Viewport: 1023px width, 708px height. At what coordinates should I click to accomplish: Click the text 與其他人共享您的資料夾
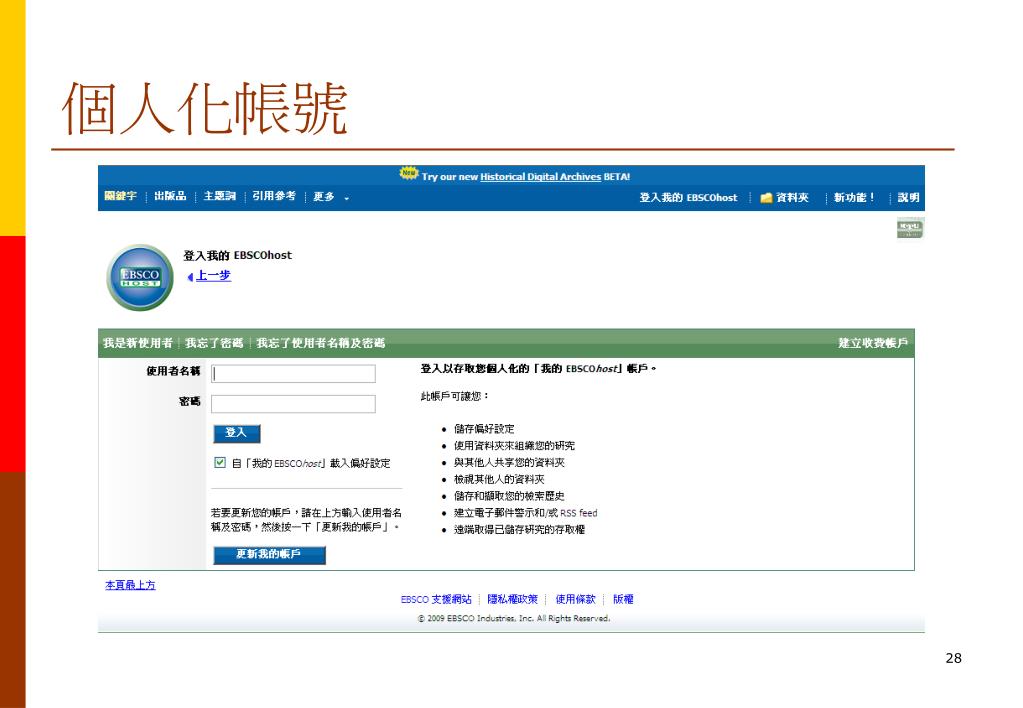tap(510, 463)
